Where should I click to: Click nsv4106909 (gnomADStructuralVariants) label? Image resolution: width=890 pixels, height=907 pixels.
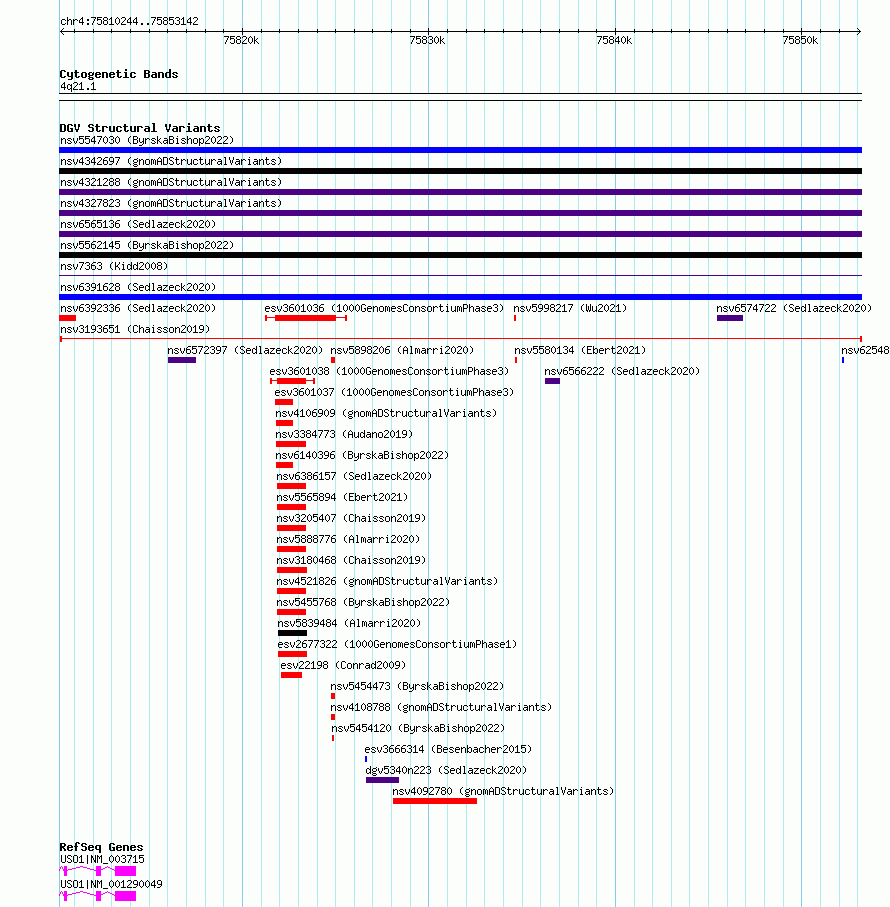coord(386,413)
